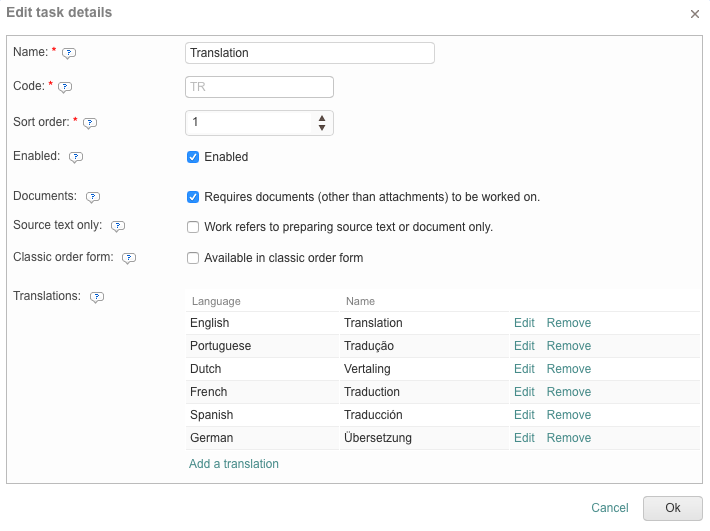710x531 pixels.
Task: Uncheck the Enabled checkbox
Action: 193,157
